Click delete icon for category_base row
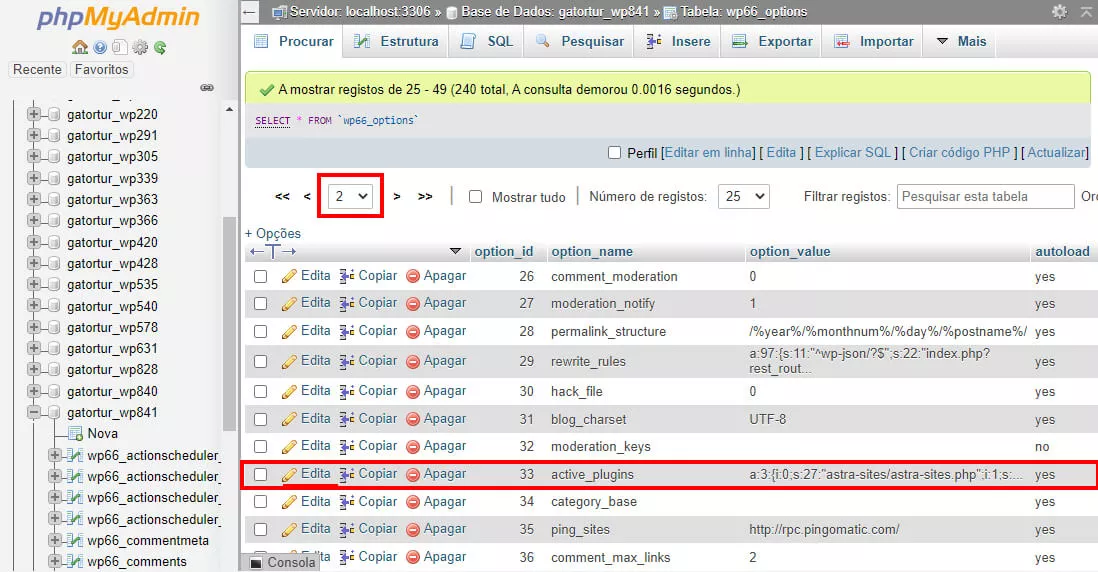The height and width of the screenshot is (572, 1098). point(413,502)
